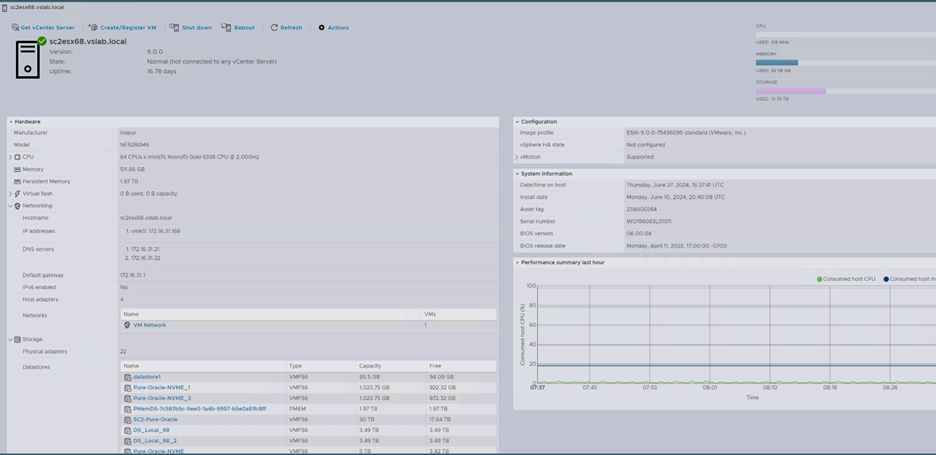Click the Refresh icon in toolbar
Image resolution: width=936 pixels, height=455 pixels.
(274, 28)
